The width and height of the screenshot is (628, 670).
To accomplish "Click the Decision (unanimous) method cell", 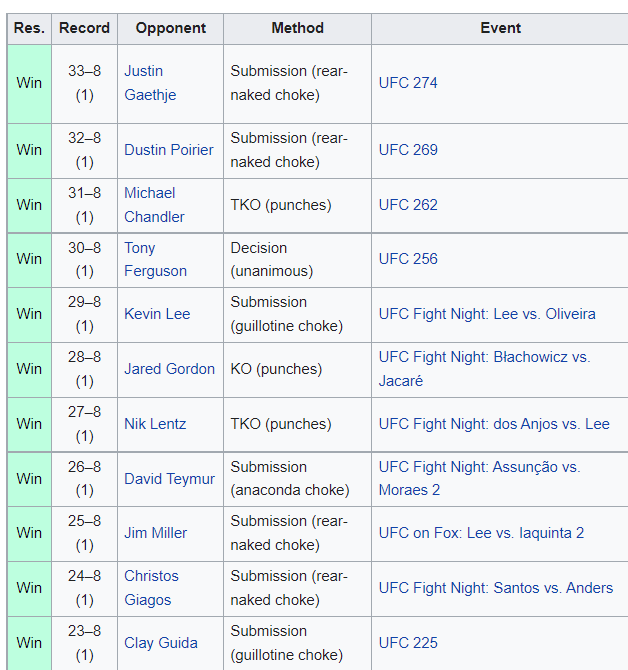I will tap(297, 260).
